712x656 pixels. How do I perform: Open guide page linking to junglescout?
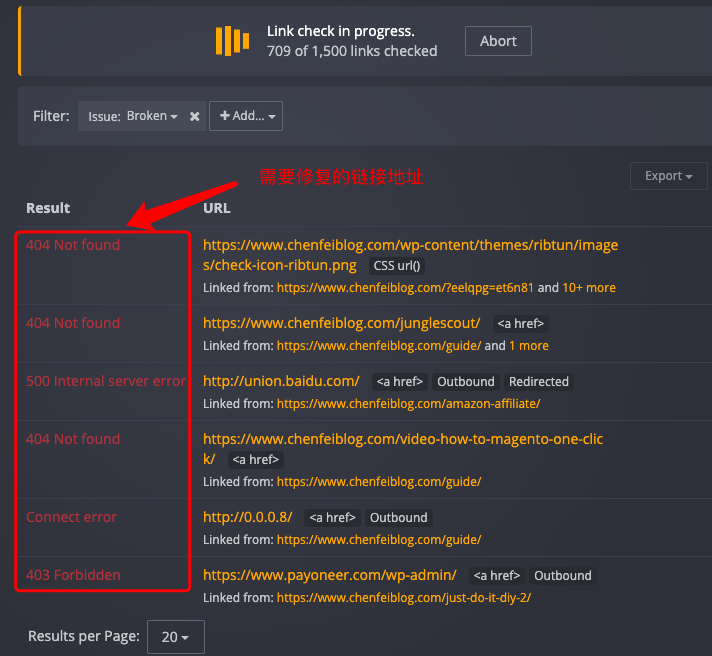[x=379, y=346]
